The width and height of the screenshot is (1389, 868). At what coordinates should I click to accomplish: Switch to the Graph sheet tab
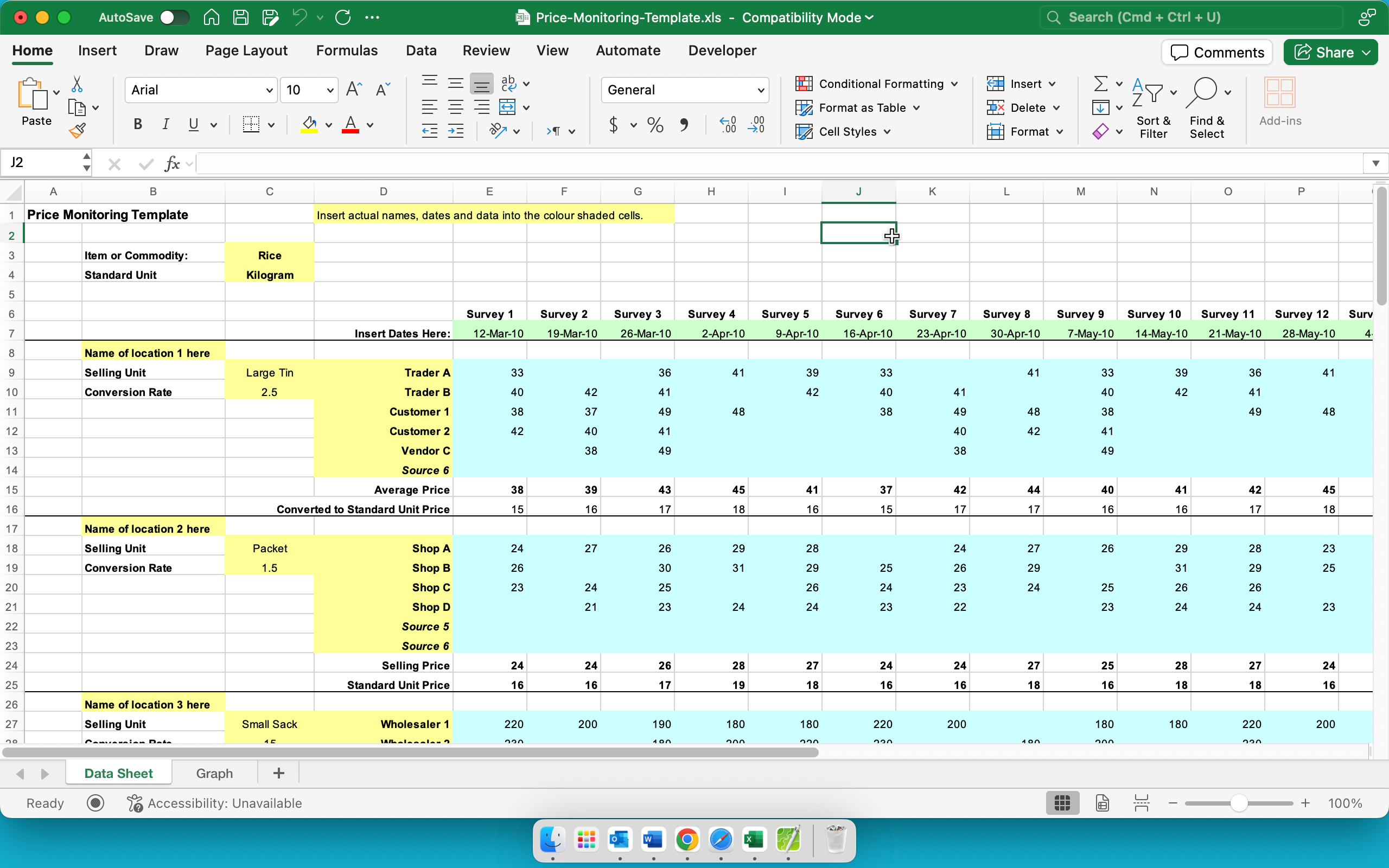tap(214, 773)
